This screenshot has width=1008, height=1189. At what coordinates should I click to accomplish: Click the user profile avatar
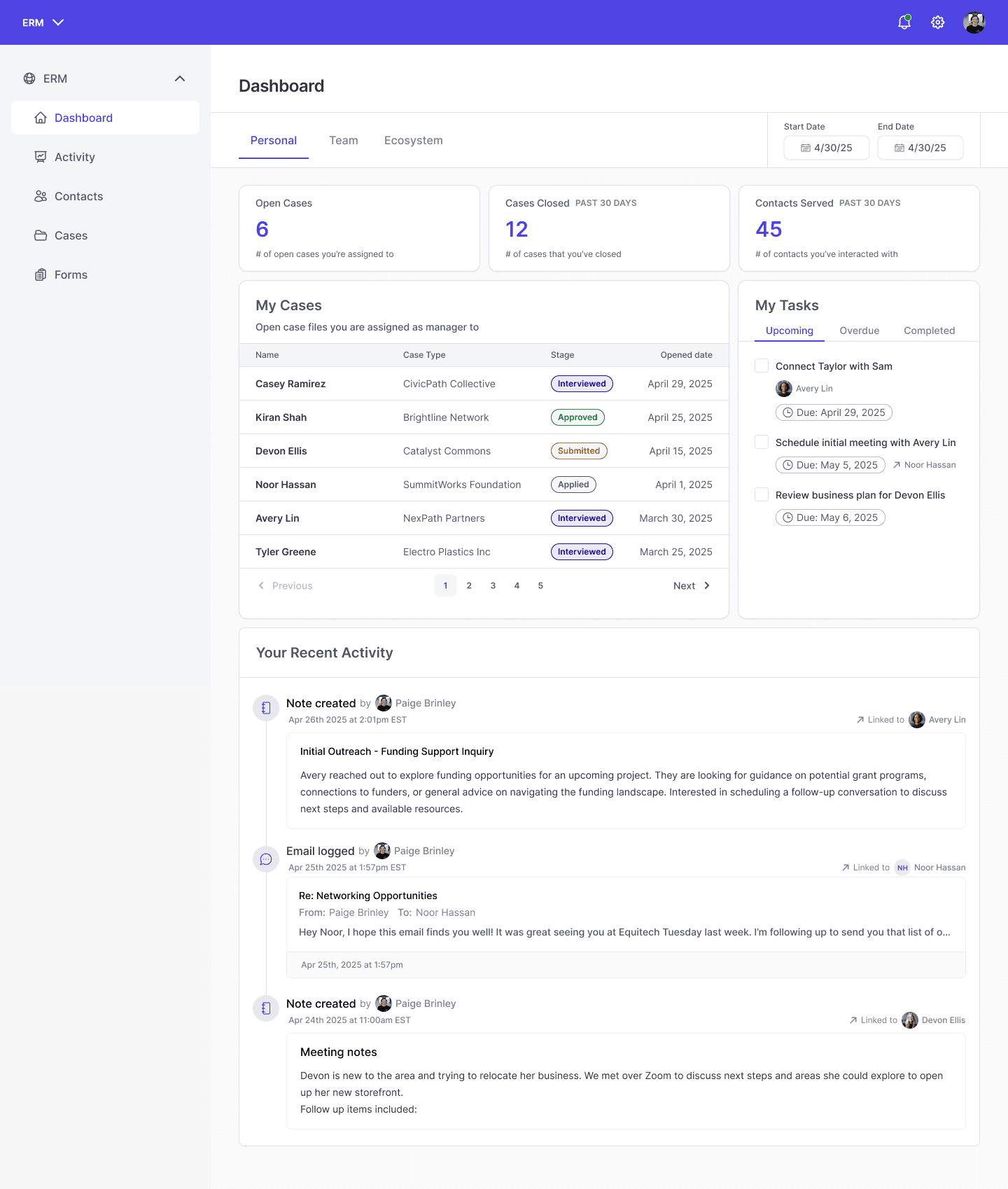(974, 22)
